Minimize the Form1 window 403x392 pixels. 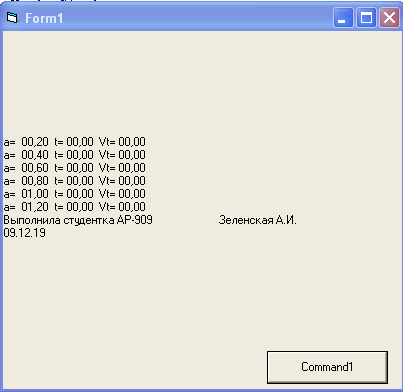343,18
